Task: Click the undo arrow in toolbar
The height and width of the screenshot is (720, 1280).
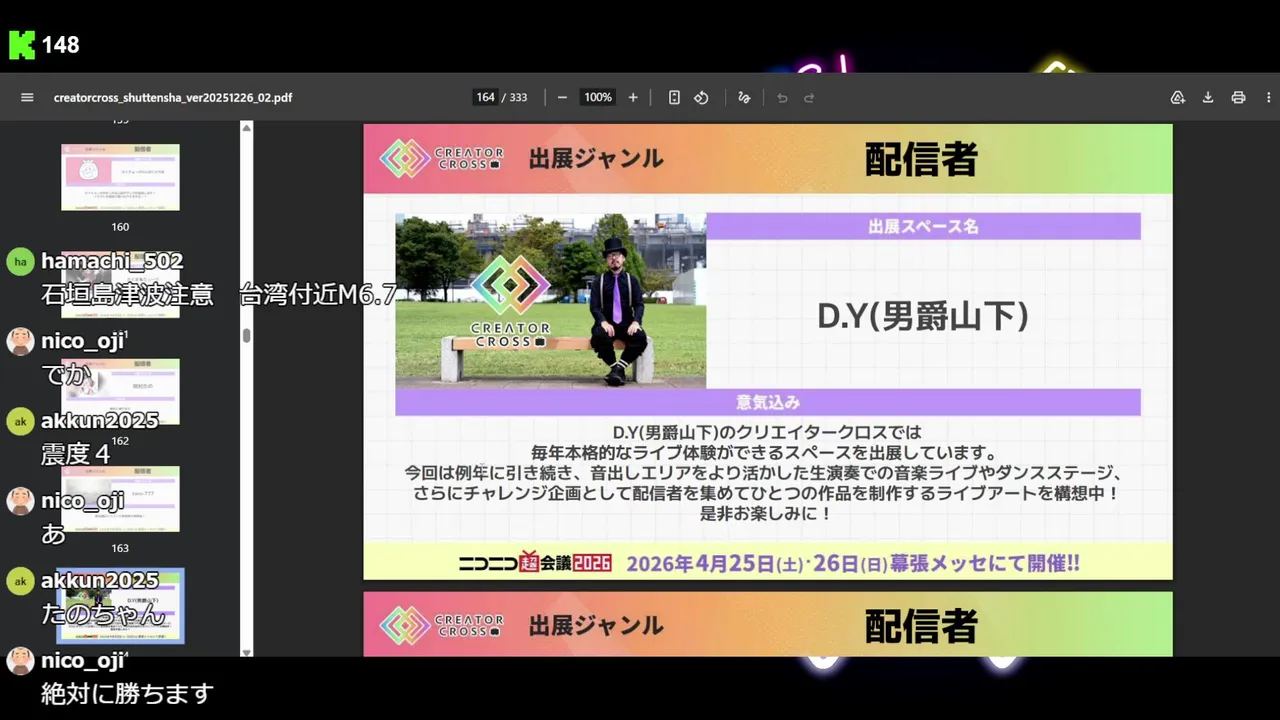Action: pos(782,97)
